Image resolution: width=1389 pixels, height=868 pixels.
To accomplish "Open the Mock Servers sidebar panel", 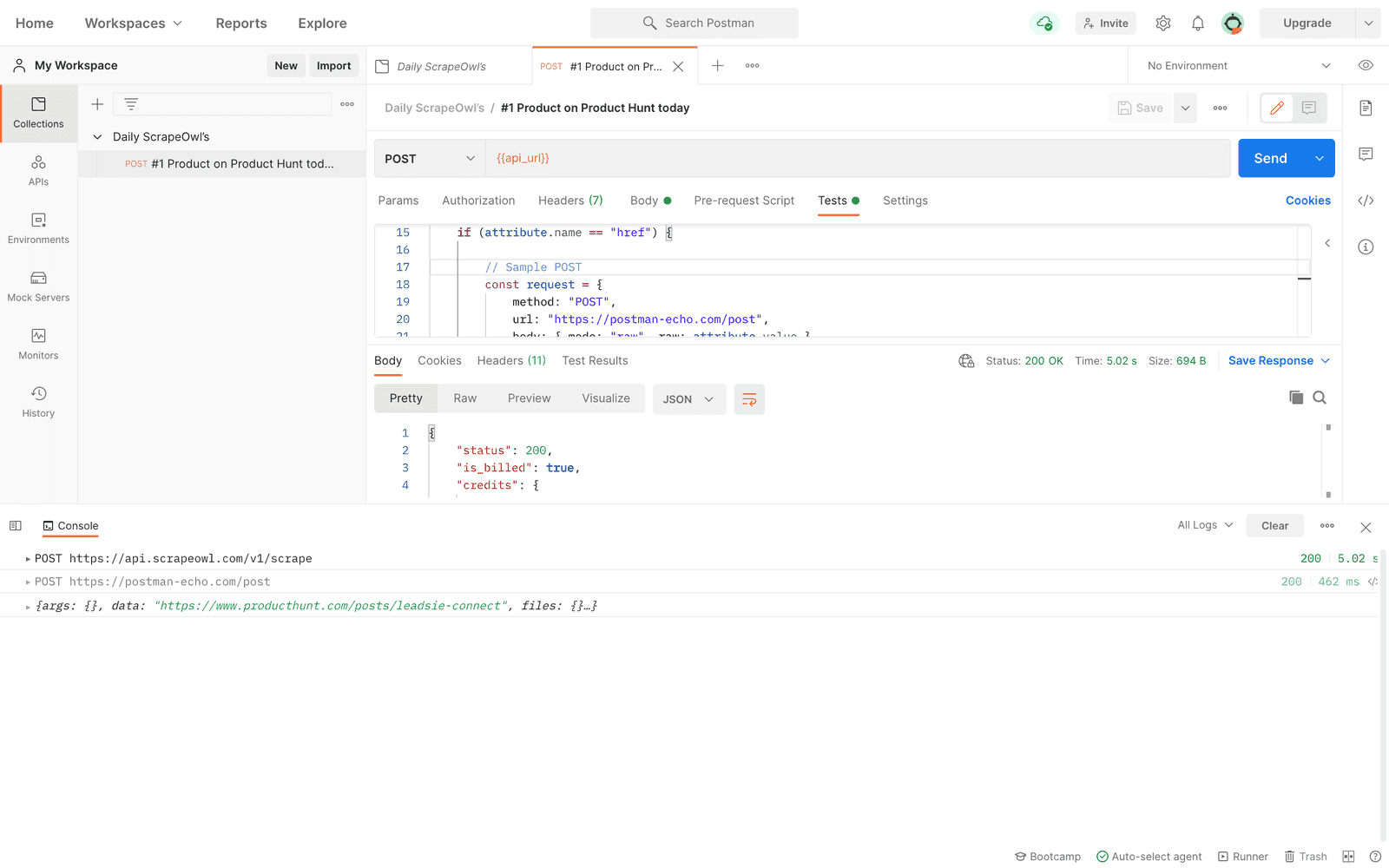I will coord(38,286).
